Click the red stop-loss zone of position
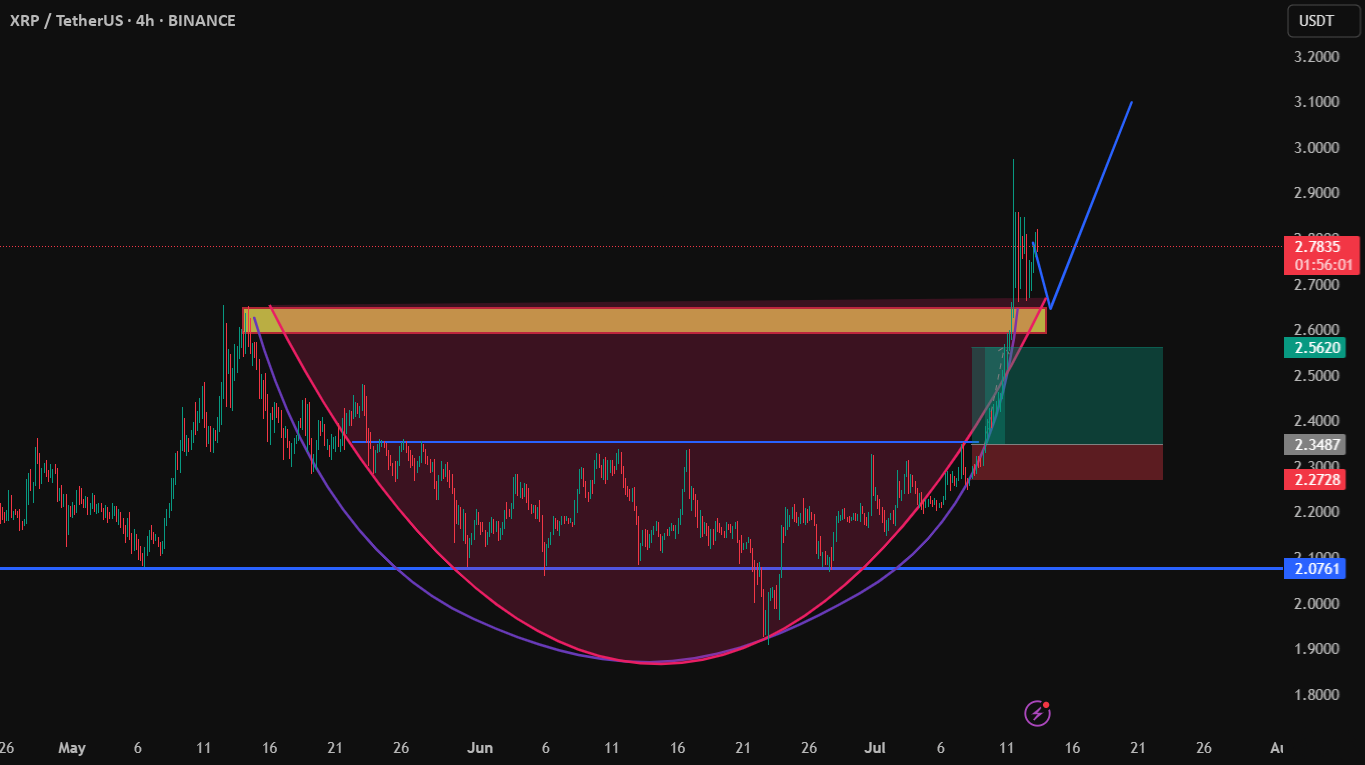The image size is (1365, 765). pyautogui.click(x=1068, y=462)
